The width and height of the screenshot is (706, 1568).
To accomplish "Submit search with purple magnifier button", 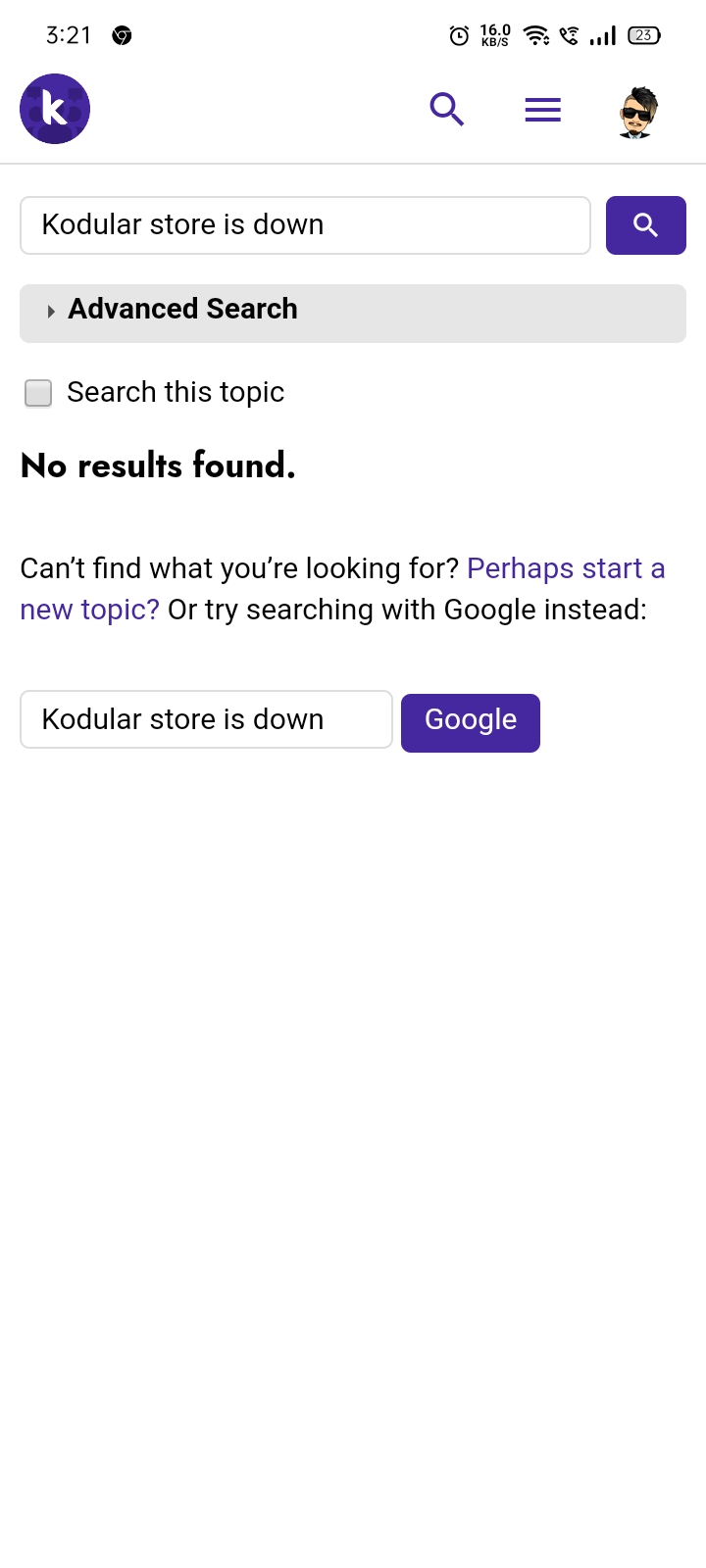I will pos(646,225).
